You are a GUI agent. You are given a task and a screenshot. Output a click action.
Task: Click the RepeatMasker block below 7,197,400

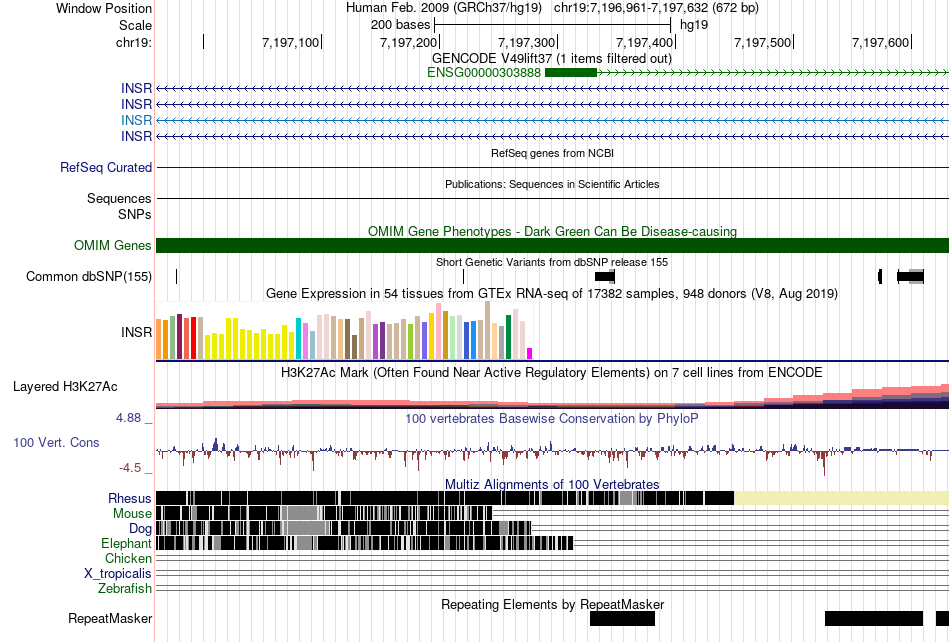coord(622,618)
